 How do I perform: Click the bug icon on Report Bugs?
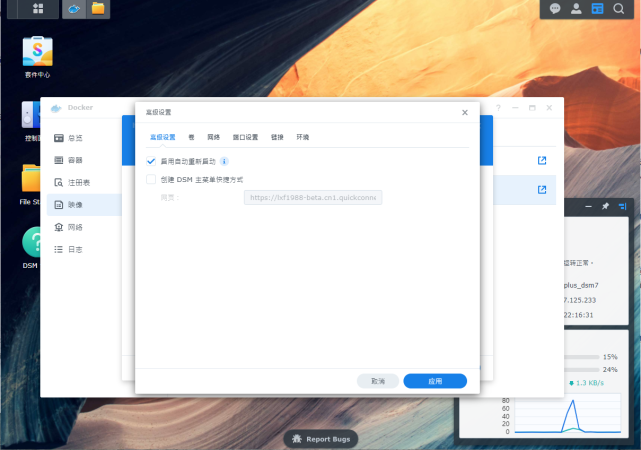(297, 439)
